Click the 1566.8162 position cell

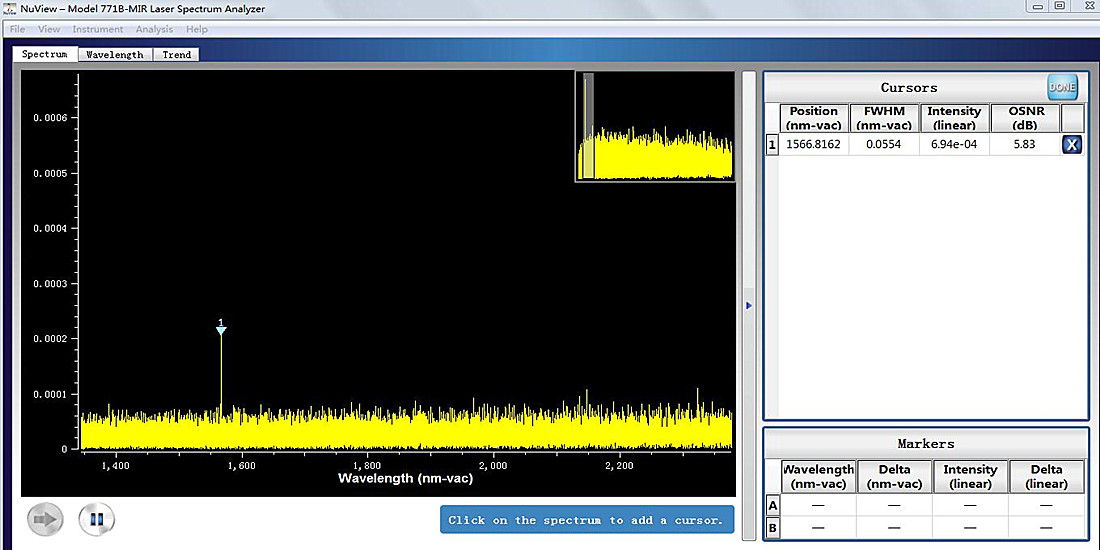814,145
